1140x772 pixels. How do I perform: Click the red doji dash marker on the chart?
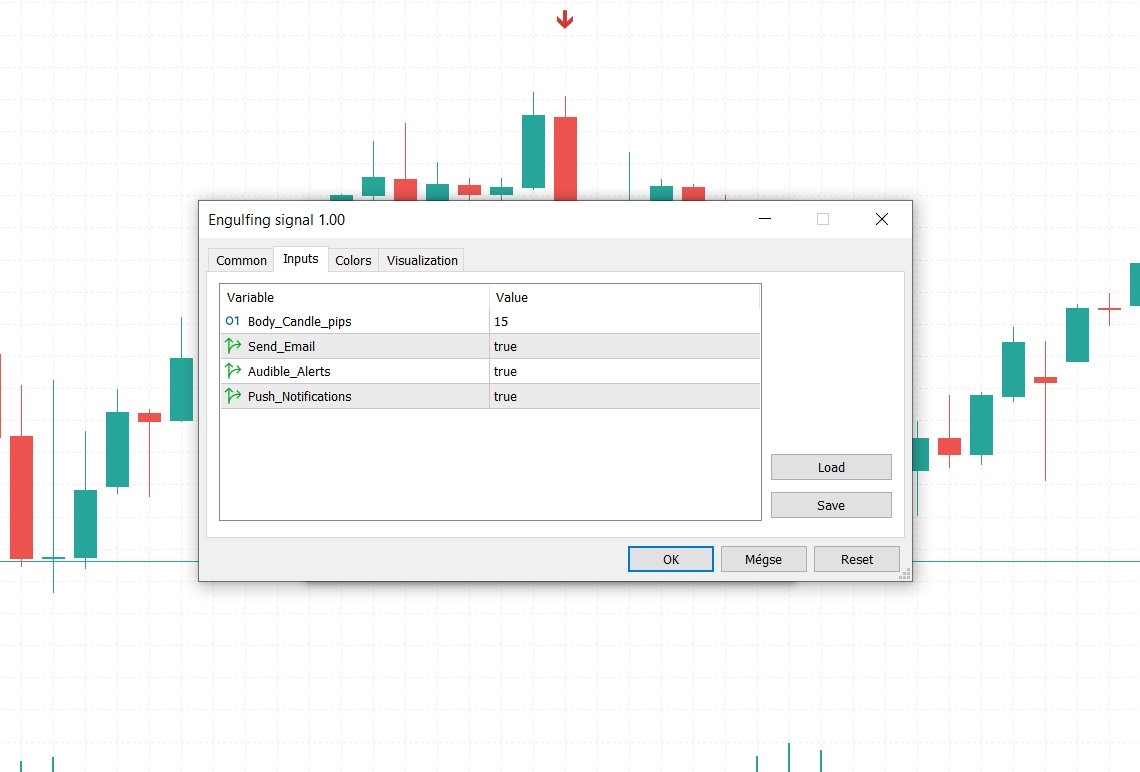tap(1047, 379)
